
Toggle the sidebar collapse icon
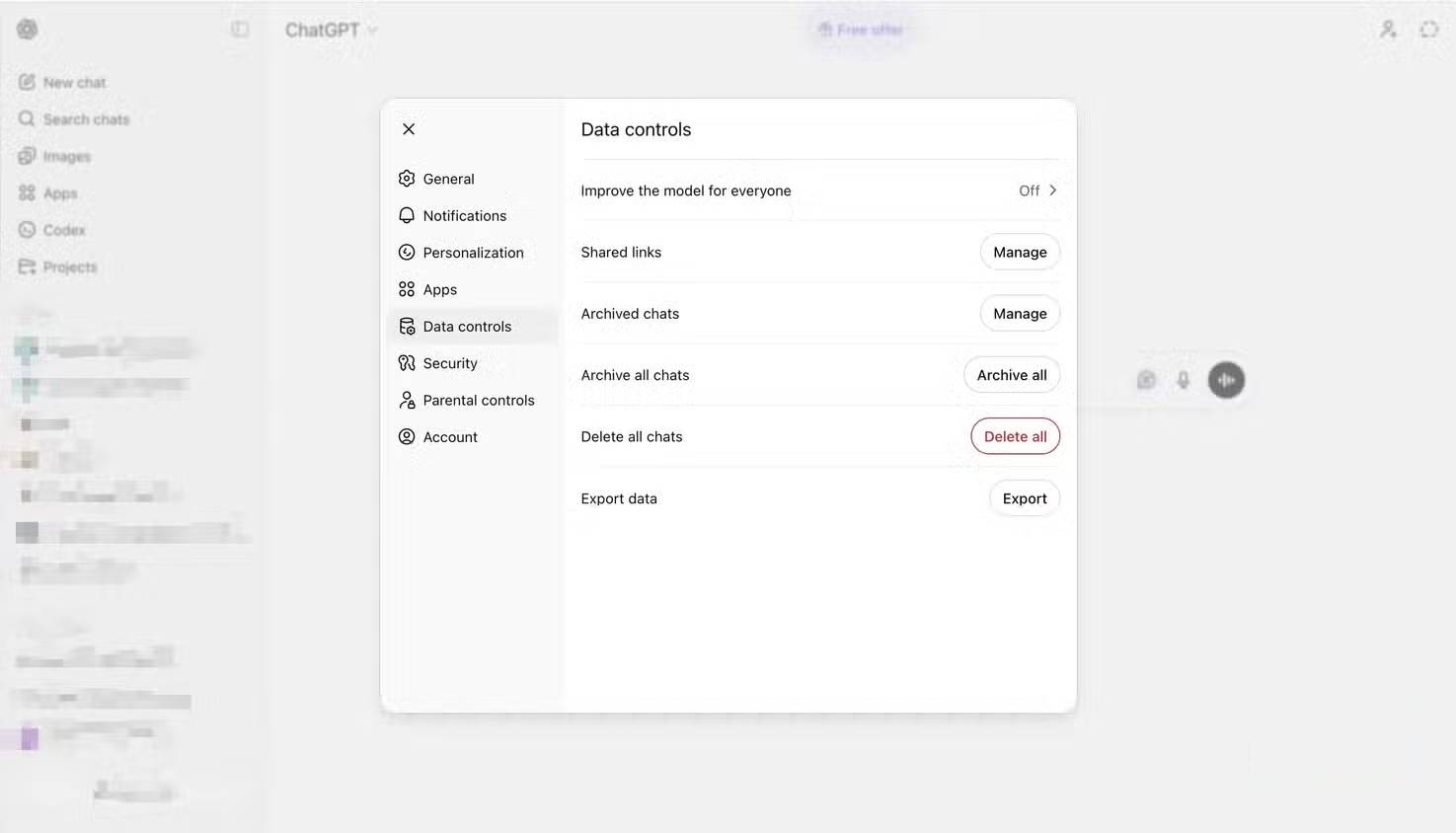(240, 30)
